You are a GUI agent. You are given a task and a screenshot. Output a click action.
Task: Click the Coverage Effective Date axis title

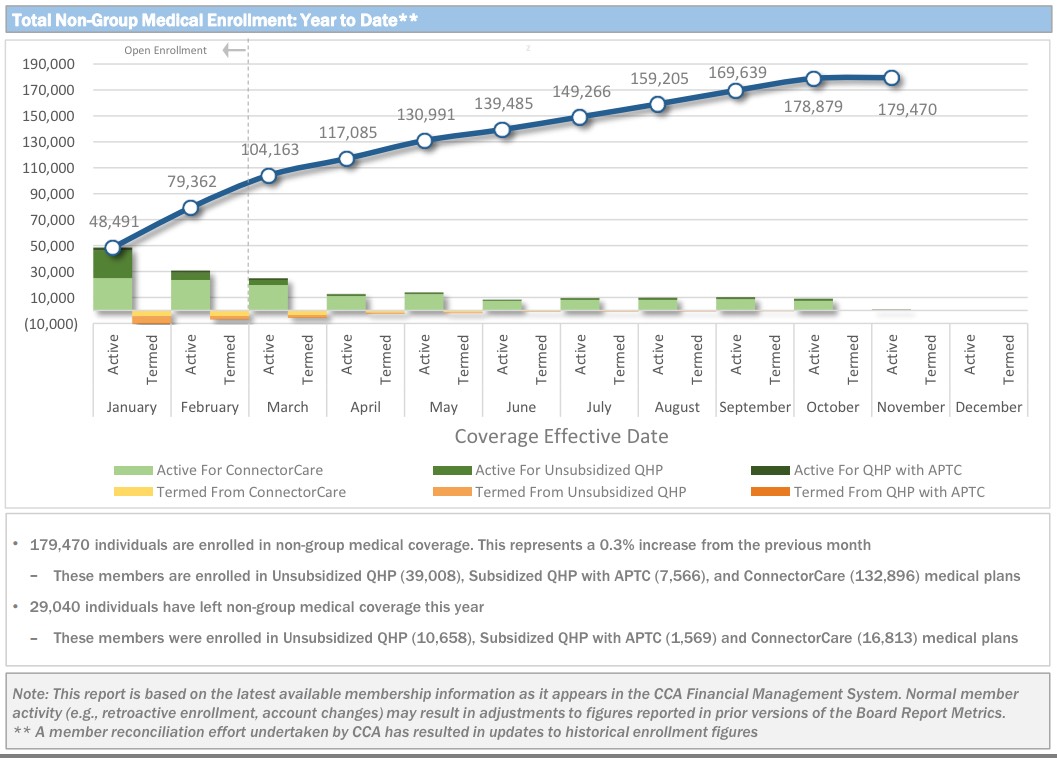(561, 436)
